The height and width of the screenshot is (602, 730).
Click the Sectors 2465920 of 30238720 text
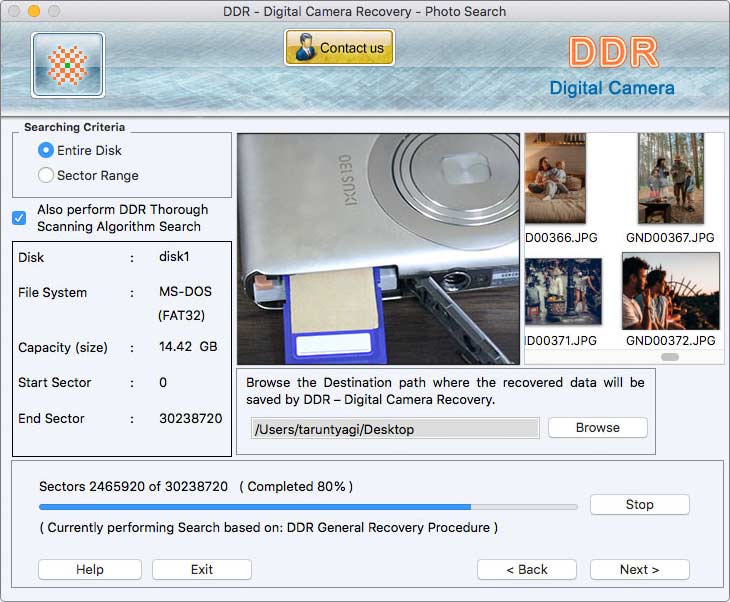(134, 487)
